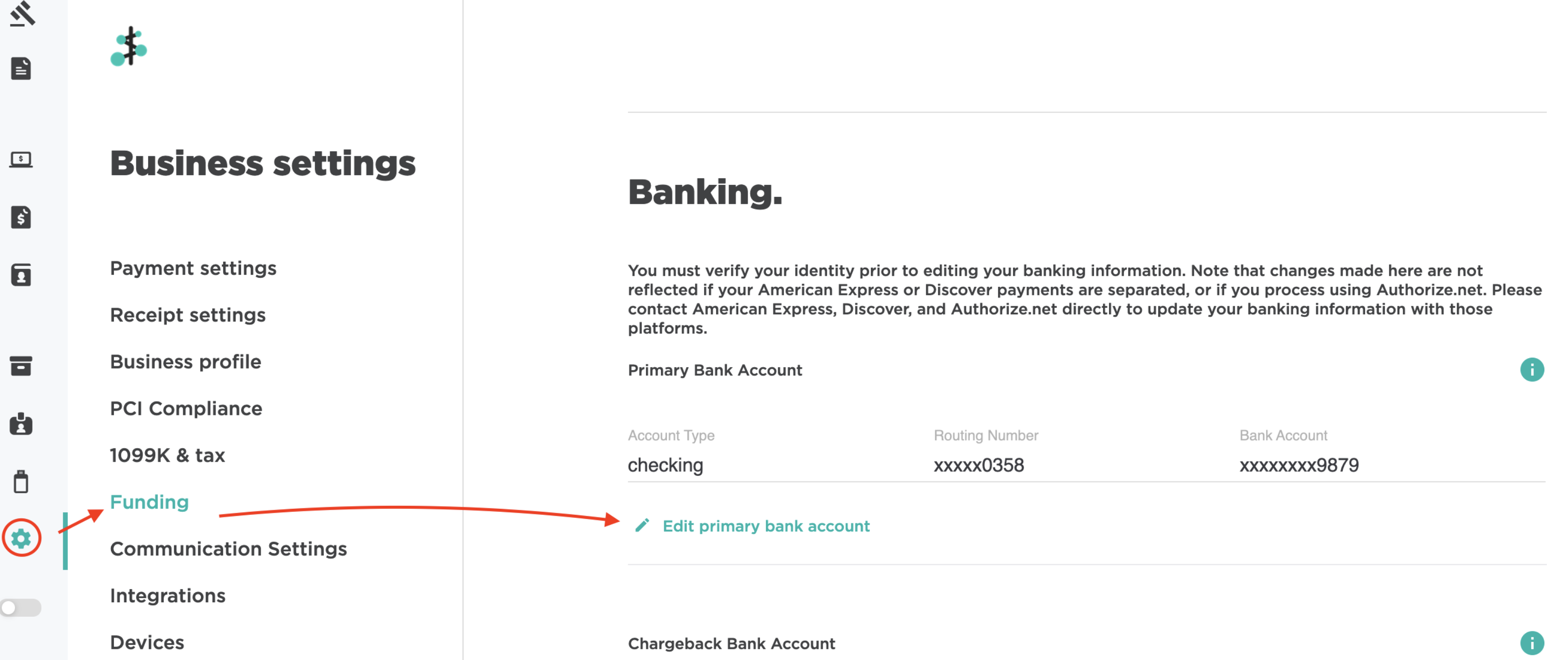
Task: Open the Integrations section
Action: (x=167, y=596)
